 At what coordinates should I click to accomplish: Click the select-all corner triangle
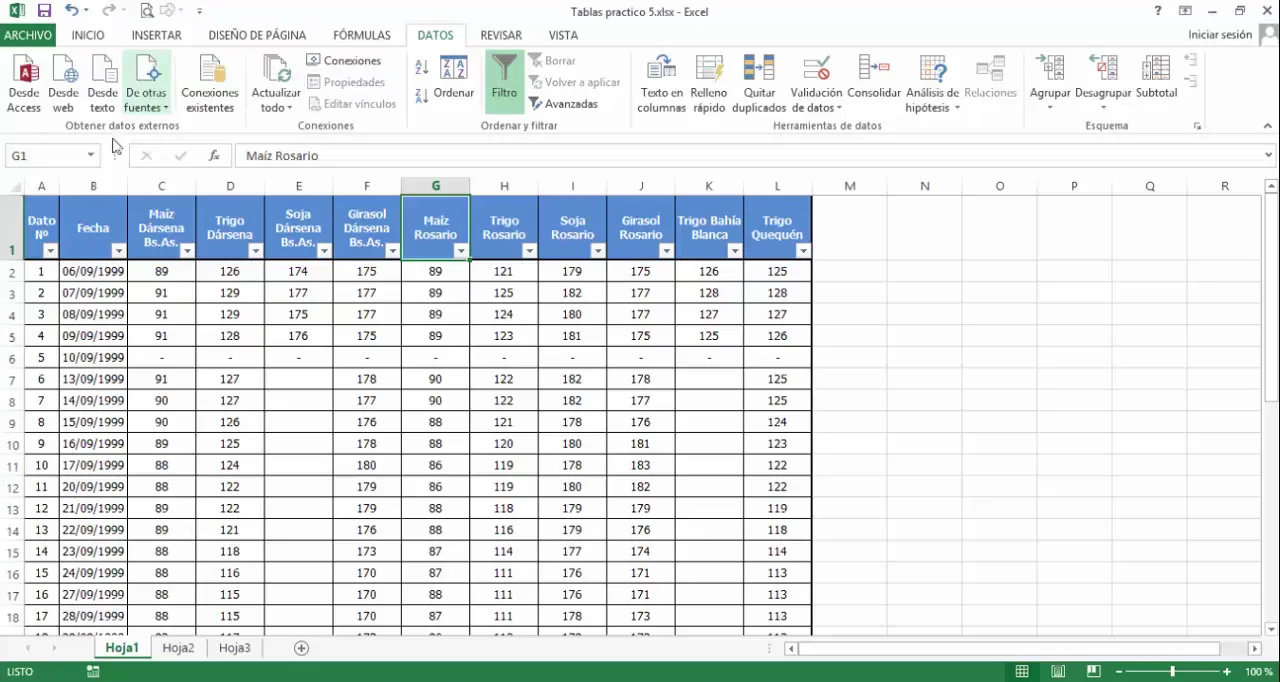tap(13, 186)
